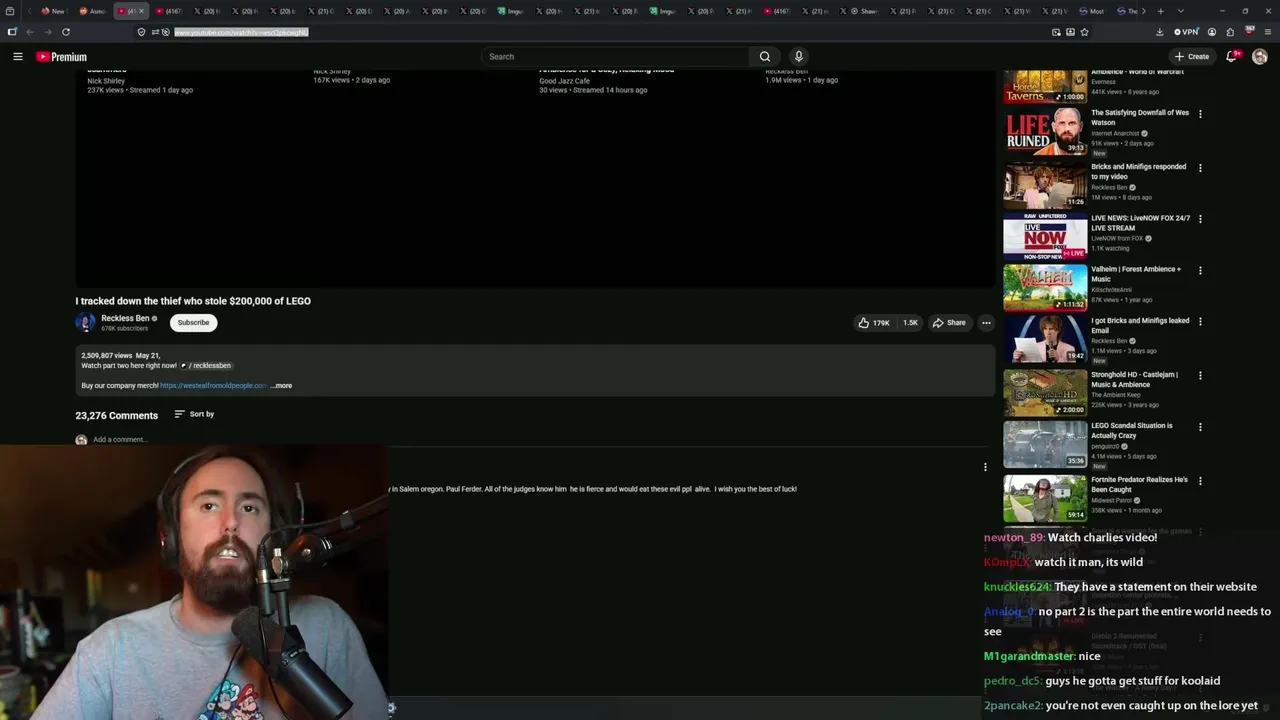Viewport: 1280px width, 720px height.
Task: Open LEGO Scandal Situation thumbnail
Action: (1045, 444)
